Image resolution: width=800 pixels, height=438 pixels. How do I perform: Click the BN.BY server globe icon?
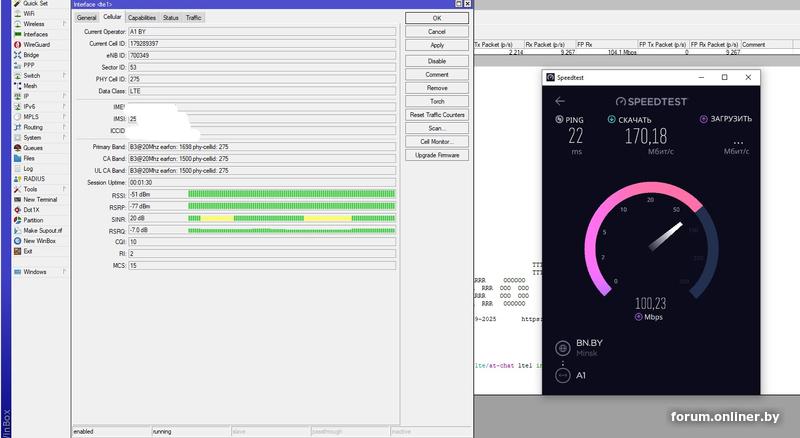point(562,348)
